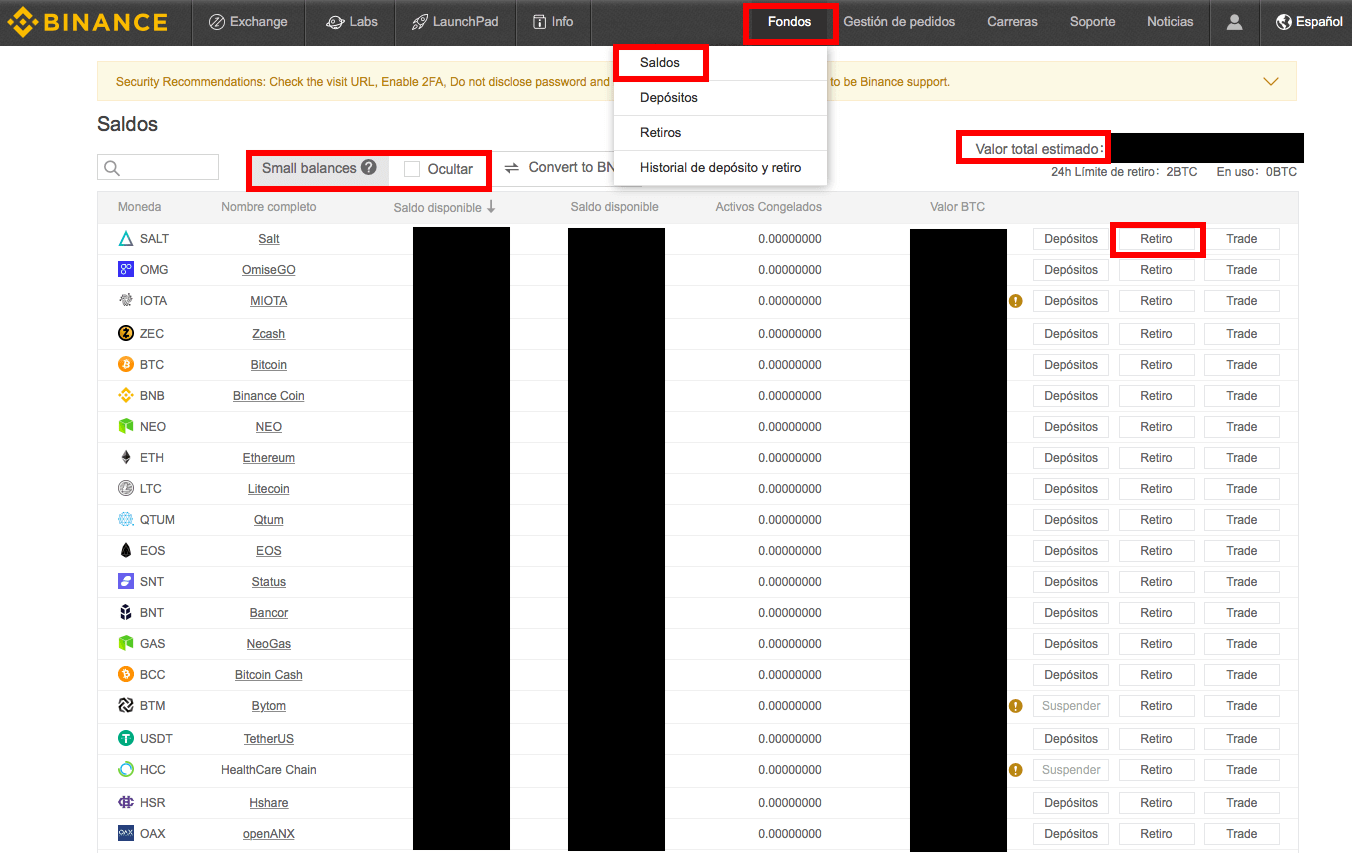The image size is (1352, 853).
Task: Select Historial de depósito y retiro
Action: pos(721,168)
